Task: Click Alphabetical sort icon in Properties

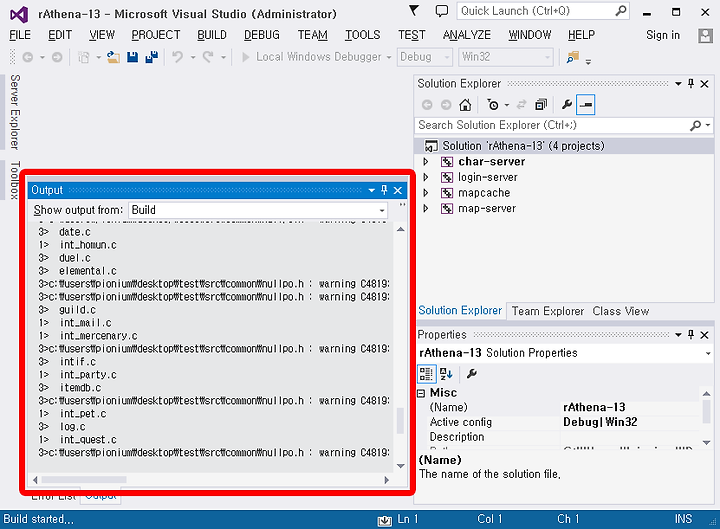Action: pyautogui.click(x=446, y=374)
